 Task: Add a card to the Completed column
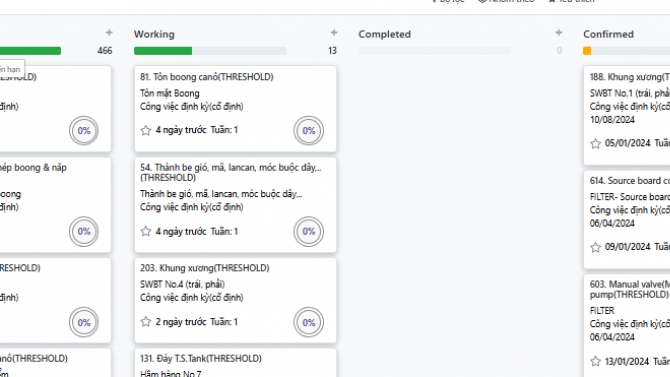(x=558, y=32)
